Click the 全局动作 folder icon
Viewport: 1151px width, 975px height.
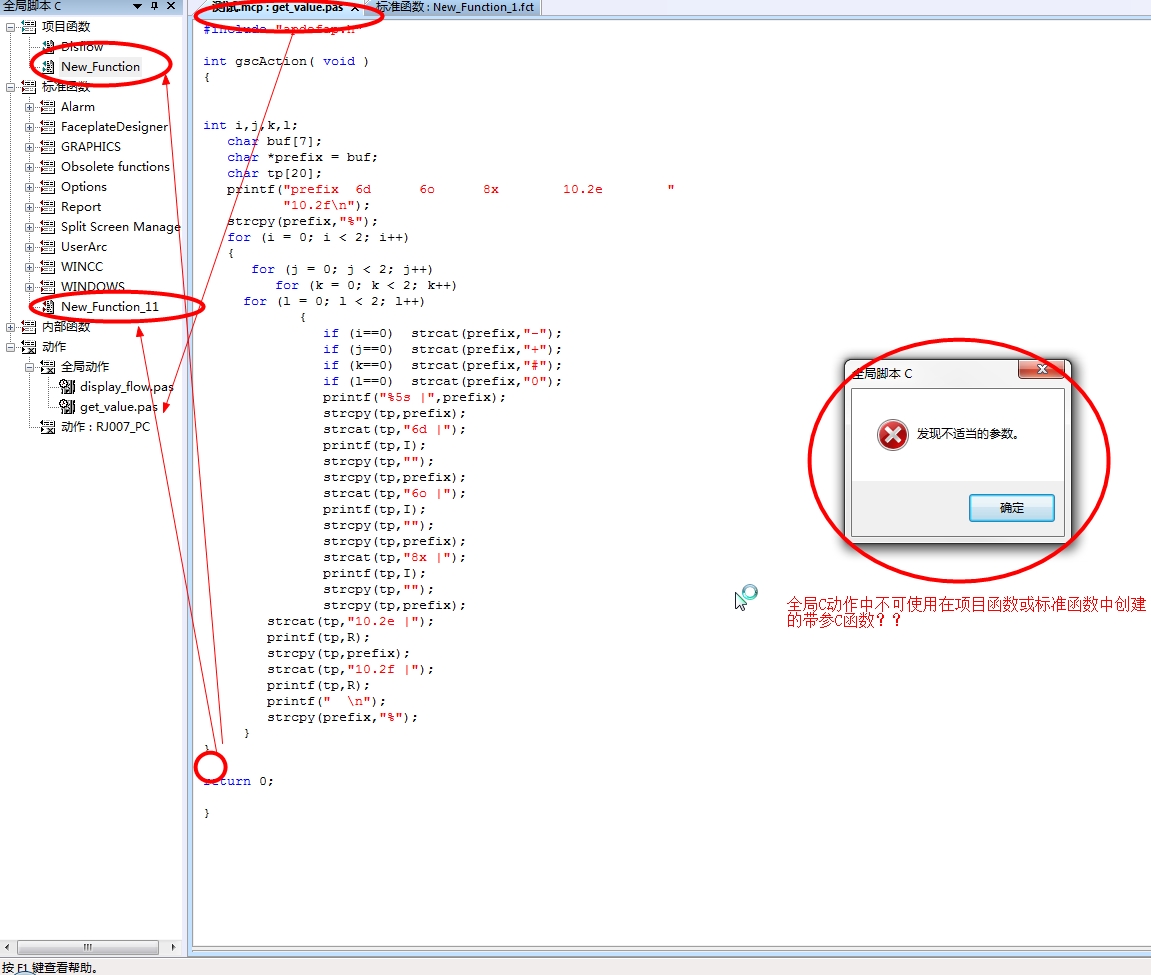pyautogui.click(x=48, y=367)
